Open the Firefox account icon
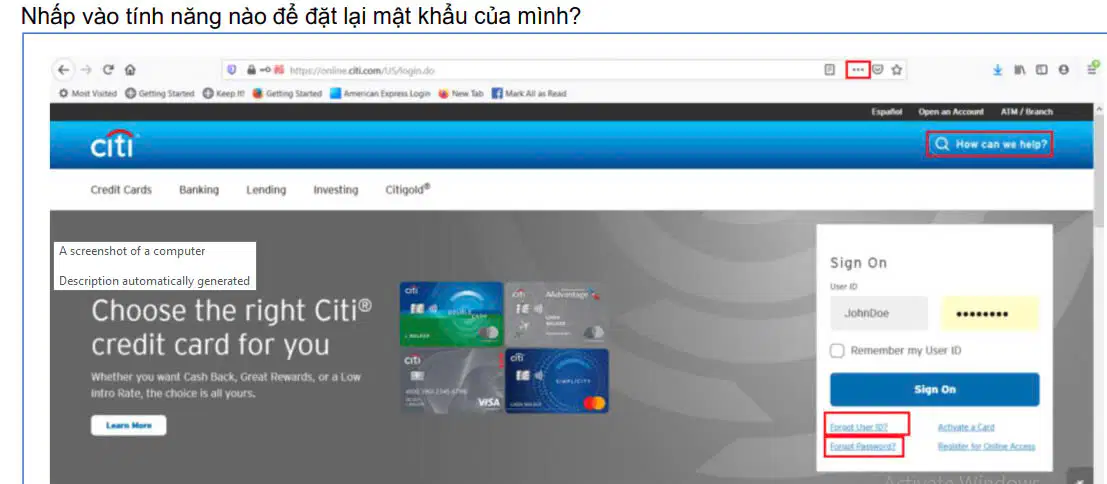This screenshot has width=1107, height=484. coord(1063,70)
